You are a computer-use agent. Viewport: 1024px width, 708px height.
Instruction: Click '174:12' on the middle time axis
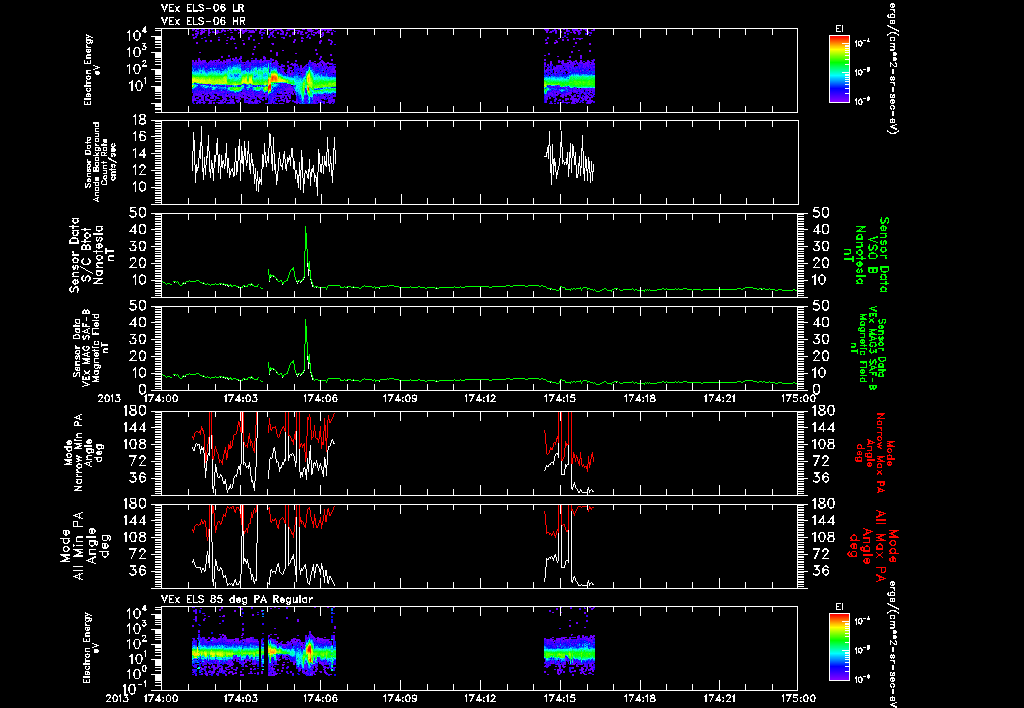point(480,397)
